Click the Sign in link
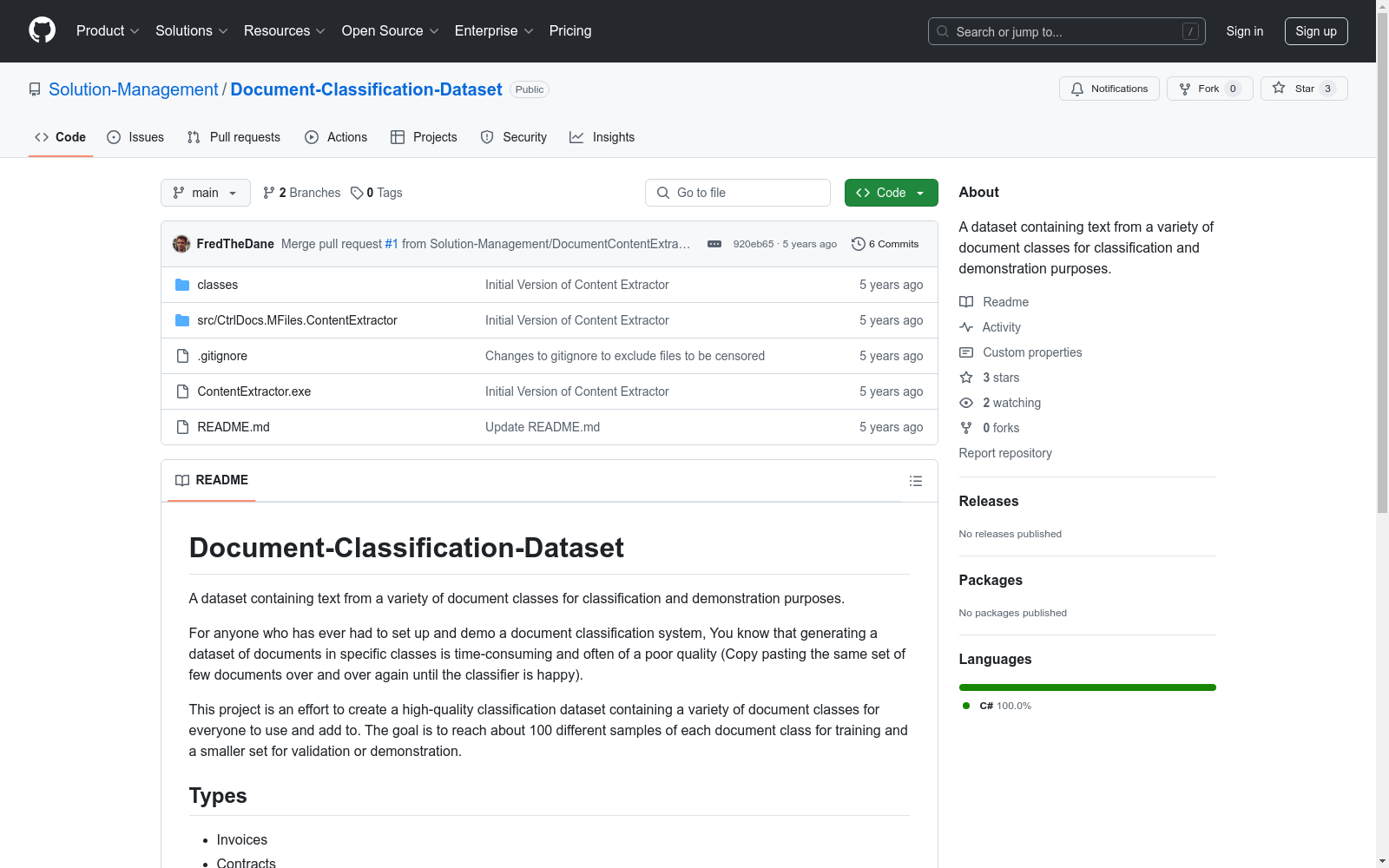 [x=1244, y=31]
